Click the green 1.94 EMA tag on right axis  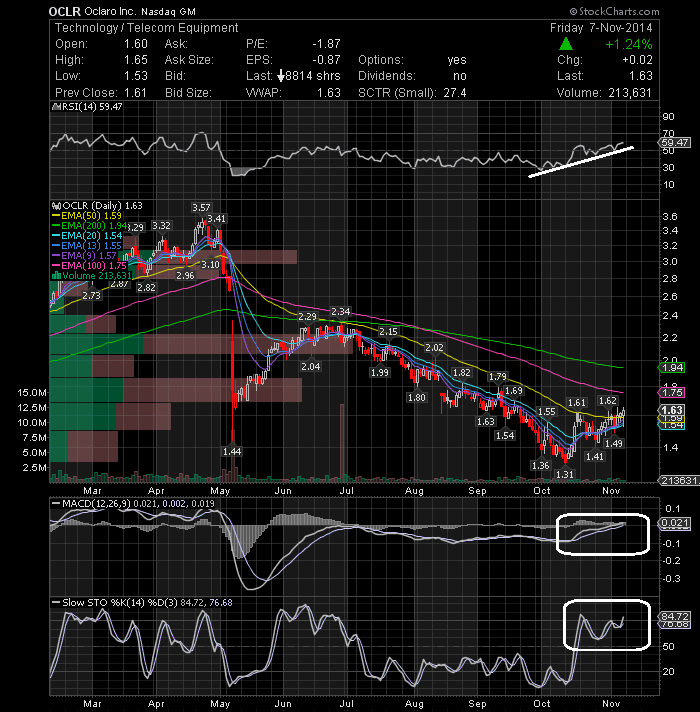(x=672, y=367)
